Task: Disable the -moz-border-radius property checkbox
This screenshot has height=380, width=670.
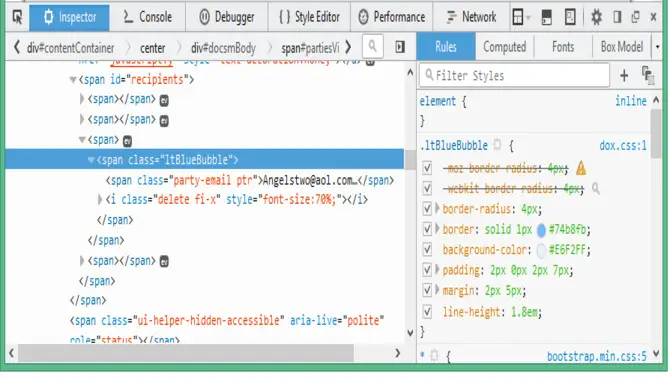Action: (427, 168)
